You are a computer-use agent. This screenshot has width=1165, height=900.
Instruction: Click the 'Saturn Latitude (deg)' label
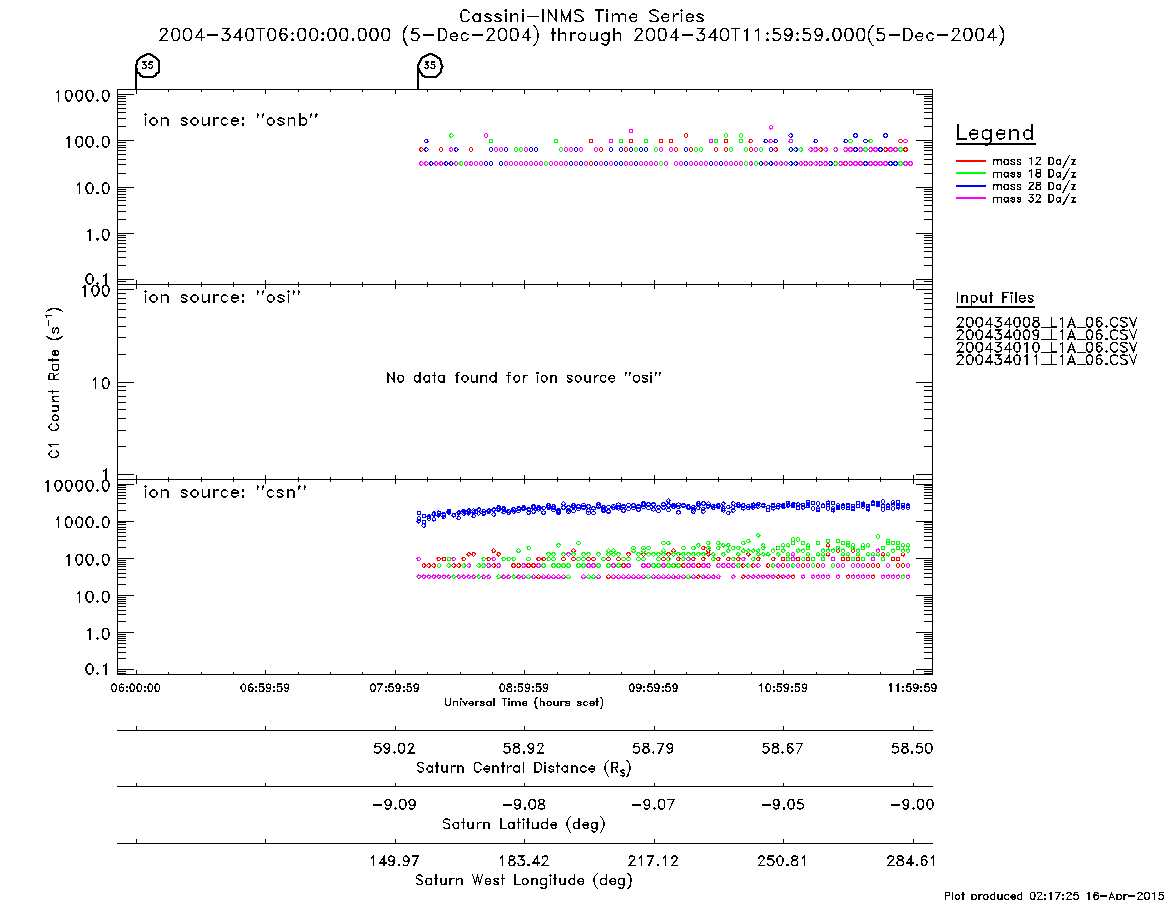tap(524, 824)
